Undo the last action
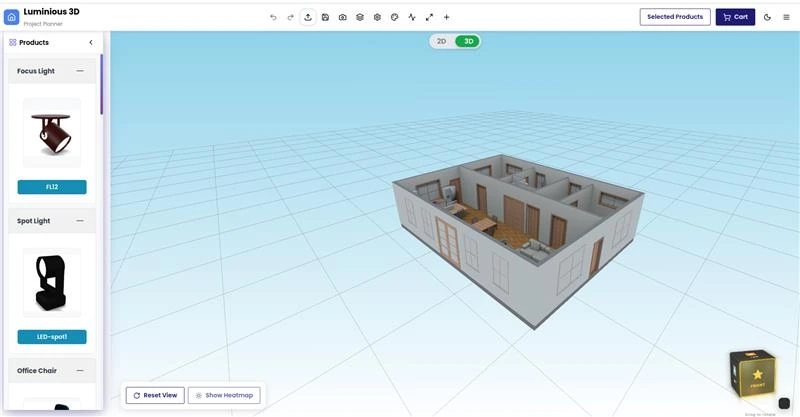Viewport: 800px width, 417px height. point(273,17)
